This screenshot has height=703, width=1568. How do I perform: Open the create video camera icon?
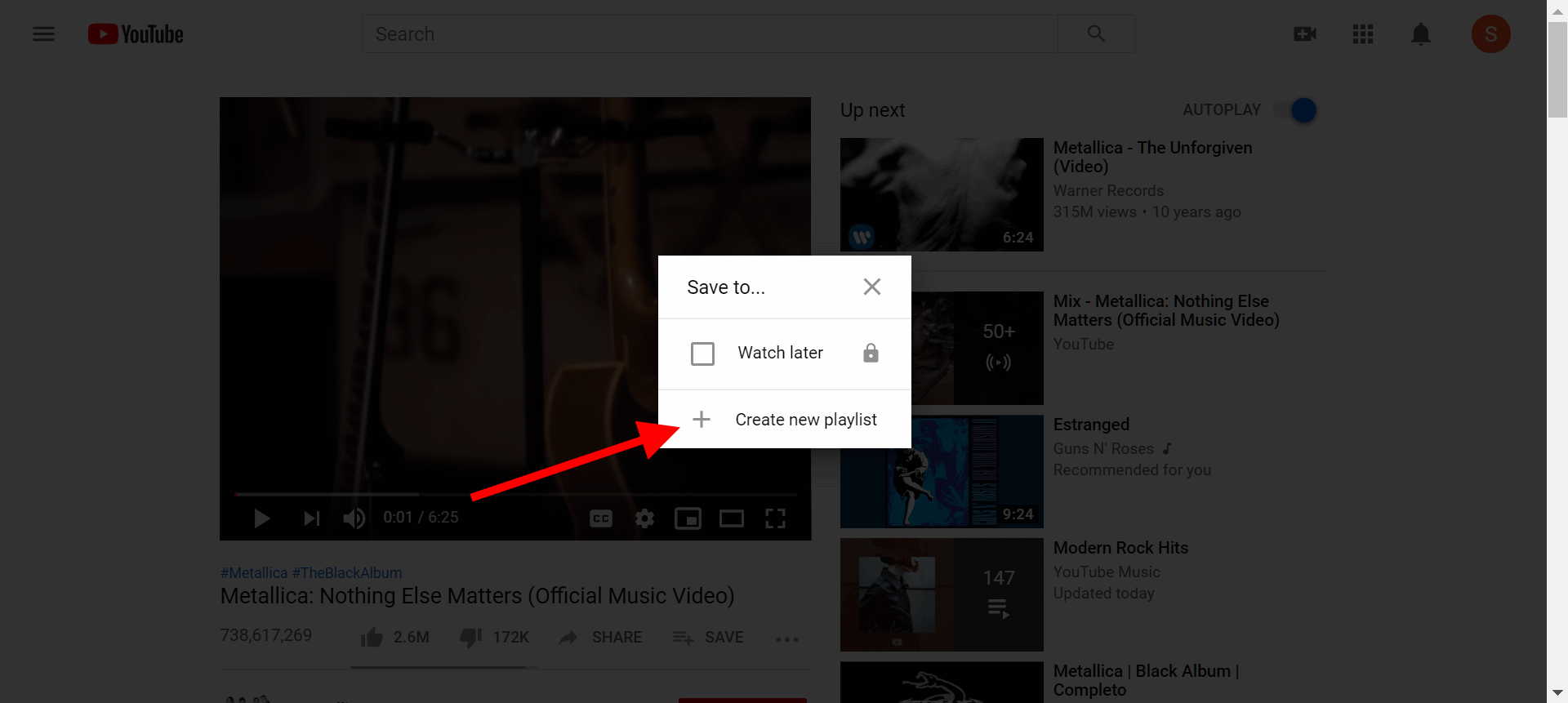click(1305, 34)
